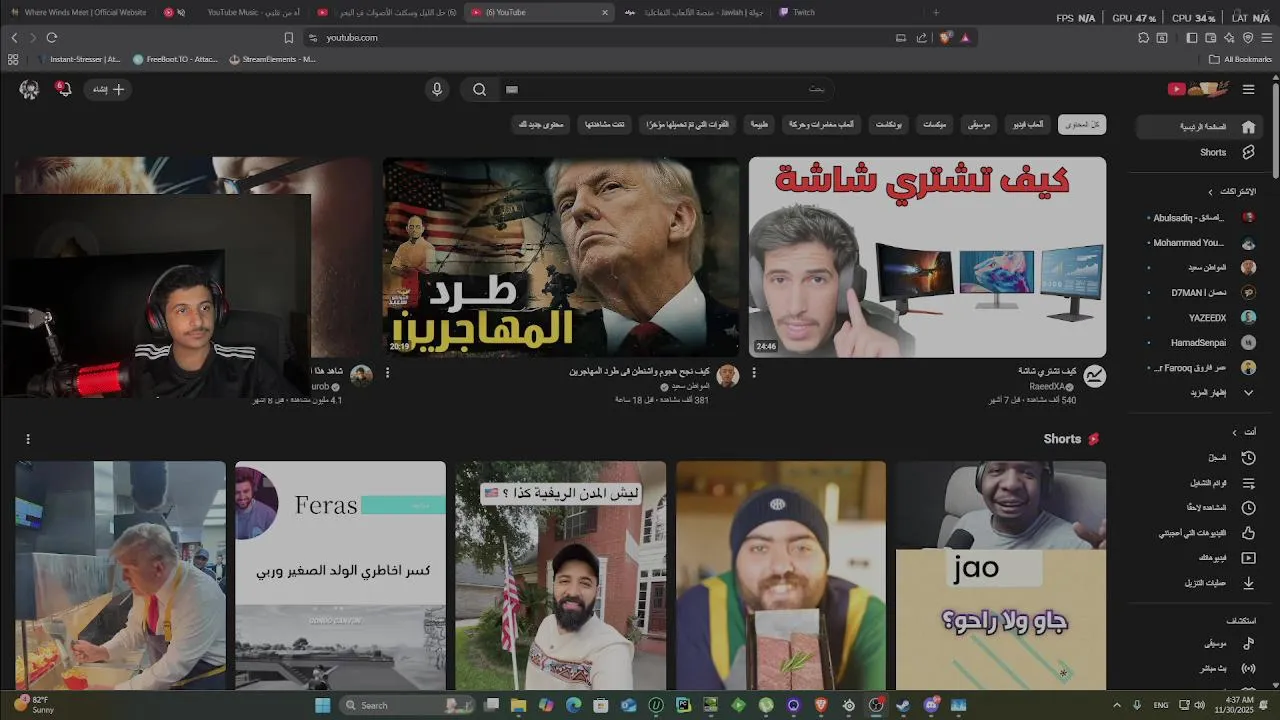Play the monitor buying guide thumbnail
Viewport: 1280px width, 720px height.
[927, 257]
